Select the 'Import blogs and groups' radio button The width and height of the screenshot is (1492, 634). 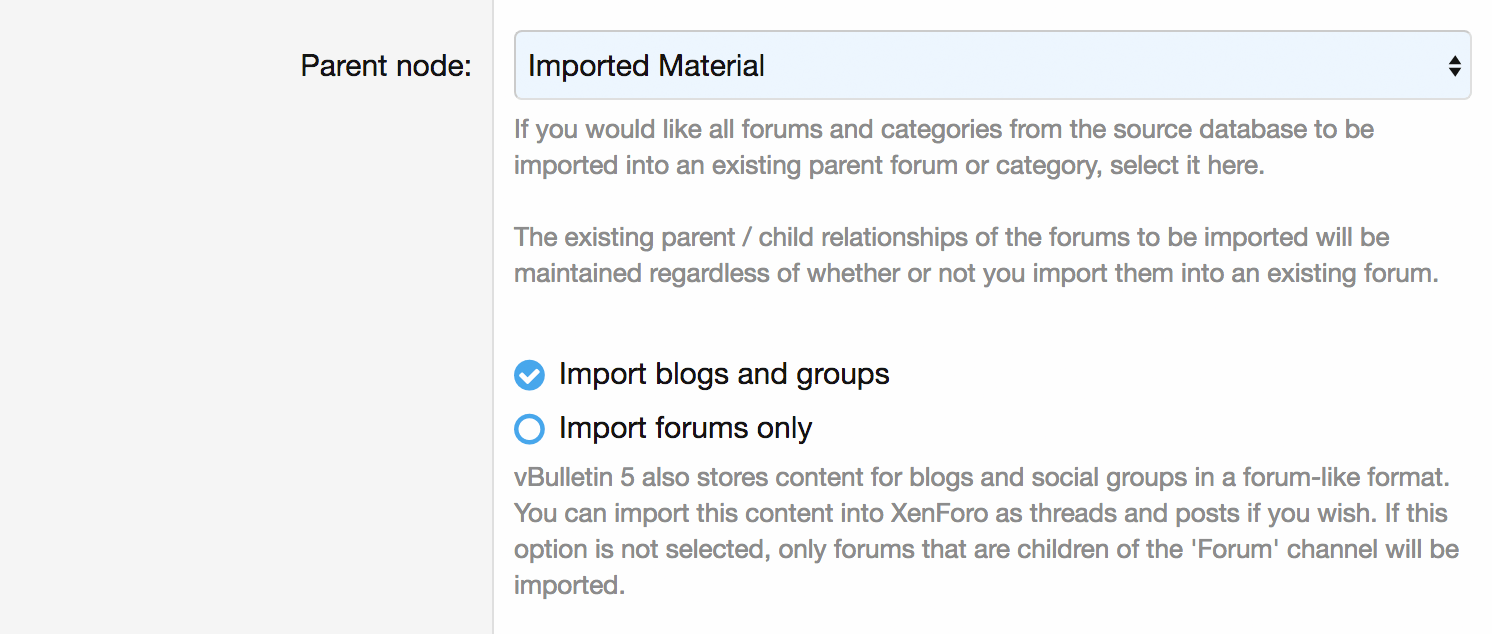pyautogui.click(x=529, y=375)
